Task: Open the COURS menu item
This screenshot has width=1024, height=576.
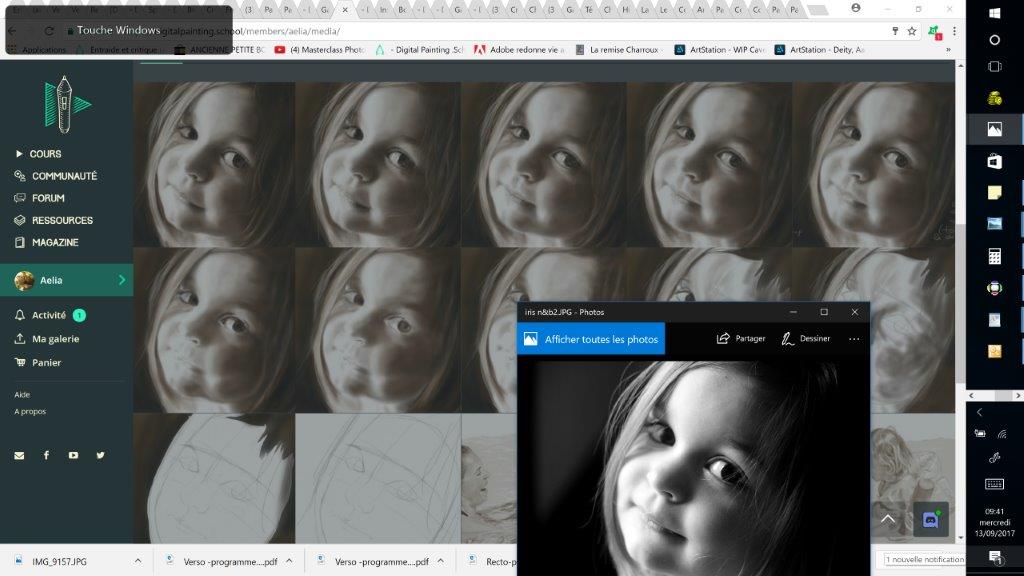Action: (x=45, y=154)
